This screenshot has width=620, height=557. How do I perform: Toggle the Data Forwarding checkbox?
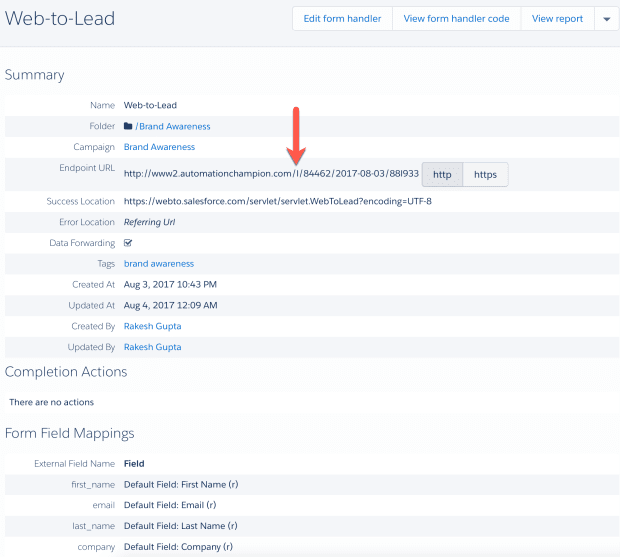(x=128, y=243)
